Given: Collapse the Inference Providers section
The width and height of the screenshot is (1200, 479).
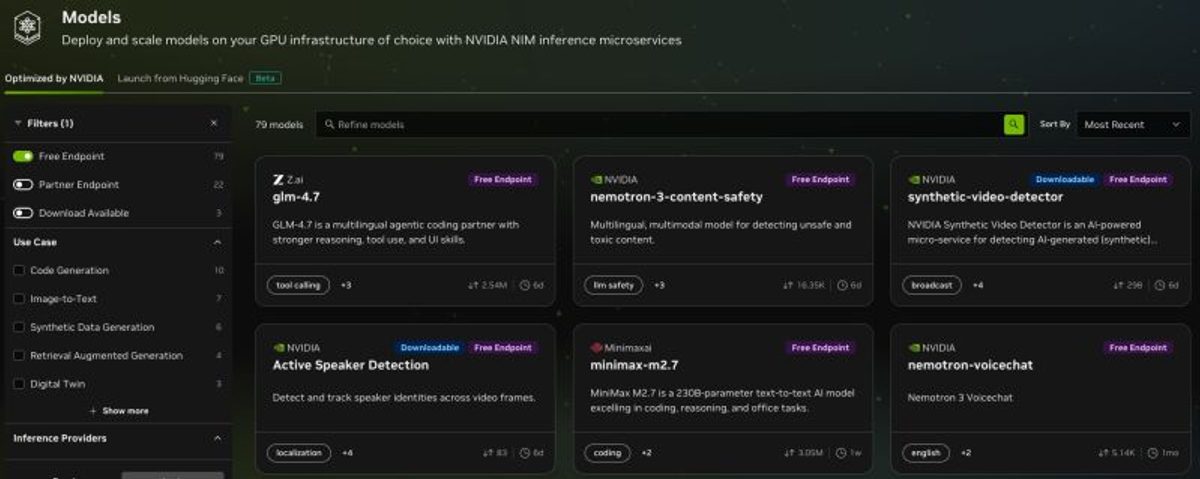Looking at the screenshot, I should pyautogui.click(x=217, y=438).
